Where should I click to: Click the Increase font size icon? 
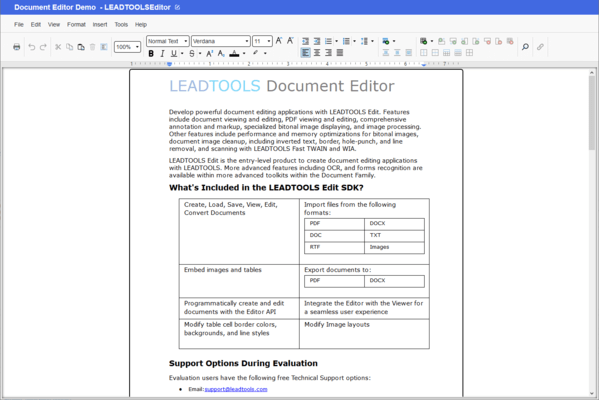pos(279,41)
